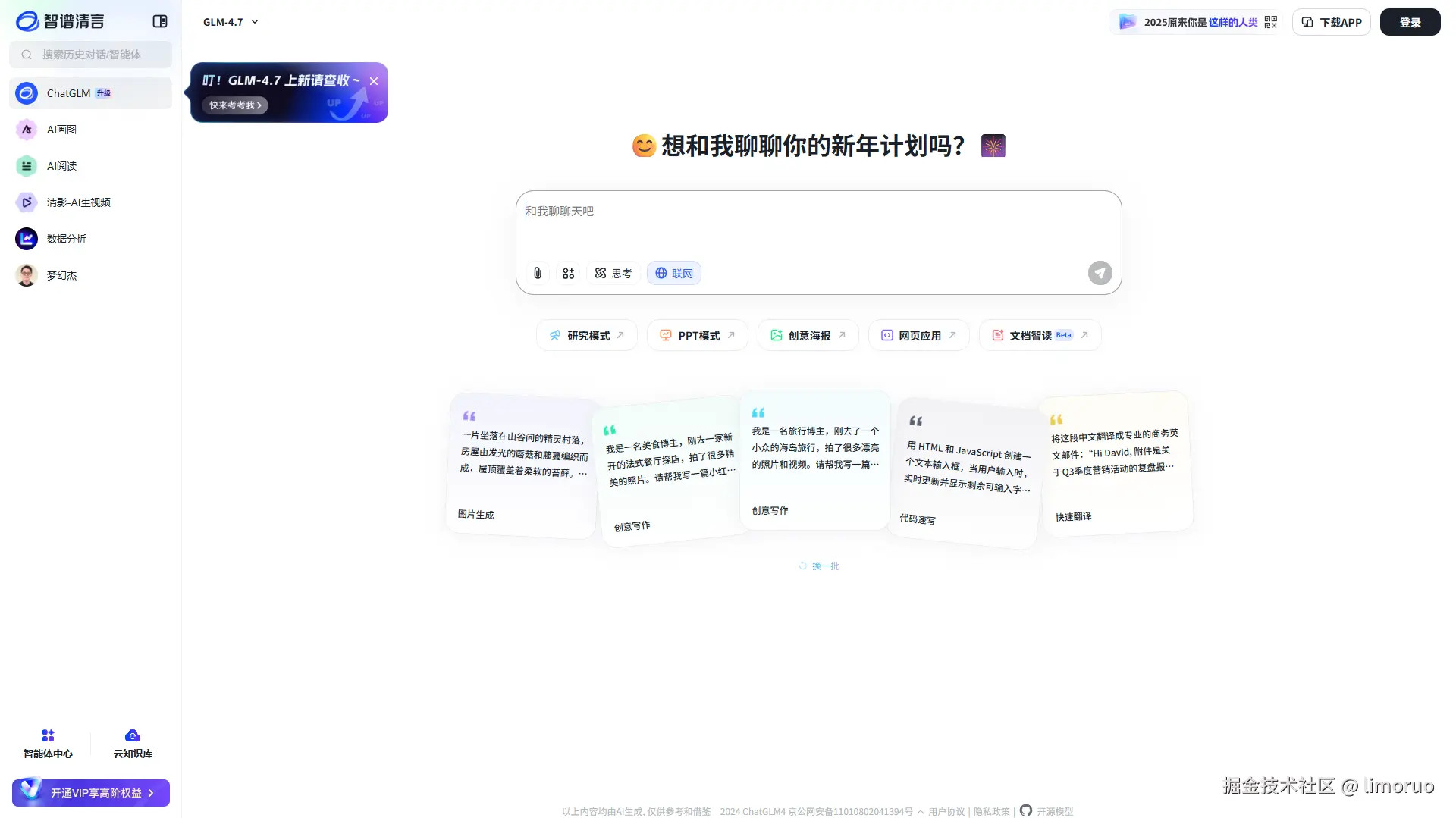Launch 清影-AI生视频 from the sidebar
The image size is (1456, 818).
click(26, 202)
